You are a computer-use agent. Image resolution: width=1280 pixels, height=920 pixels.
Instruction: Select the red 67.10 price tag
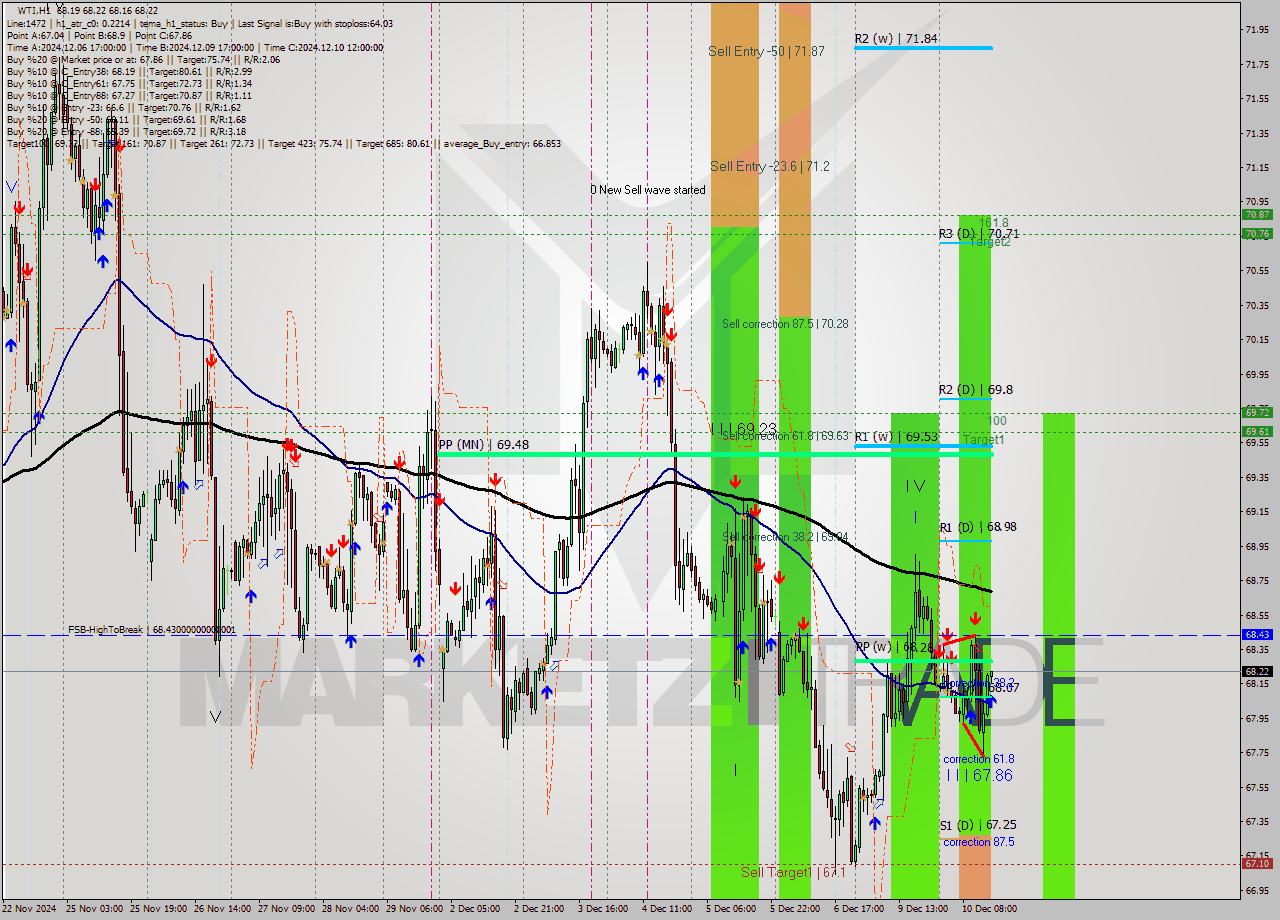[x=1257, y=864]
